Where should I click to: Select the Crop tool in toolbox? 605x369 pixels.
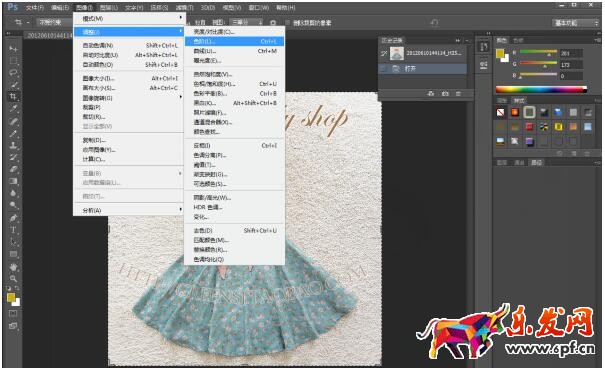[14, 96]
